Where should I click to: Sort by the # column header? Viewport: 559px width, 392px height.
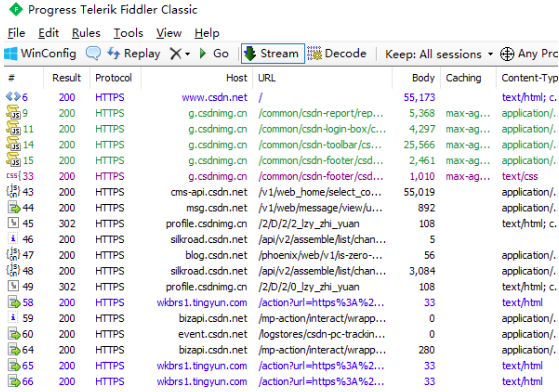tap(24, 78)
